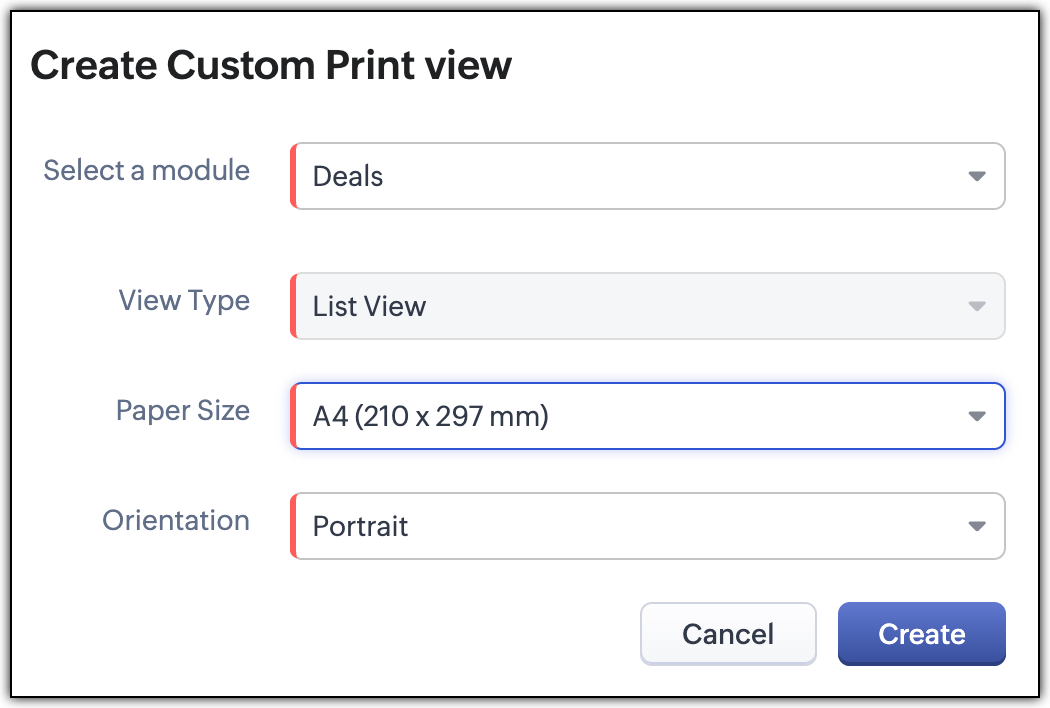Click the 'Paper Size' label
Screen dimensions: 1050x708
click(183, 410)
